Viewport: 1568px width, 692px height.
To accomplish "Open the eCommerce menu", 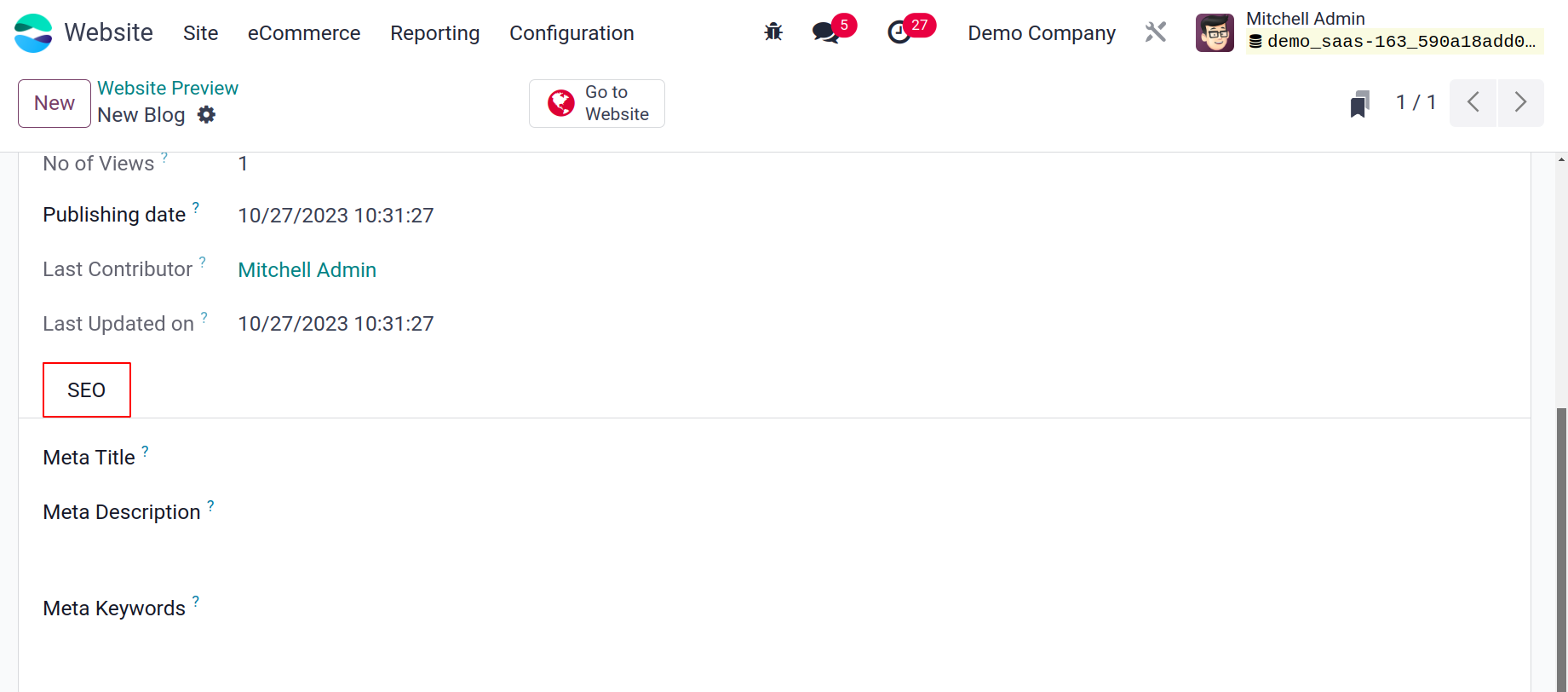I will [x=304, y=33].
